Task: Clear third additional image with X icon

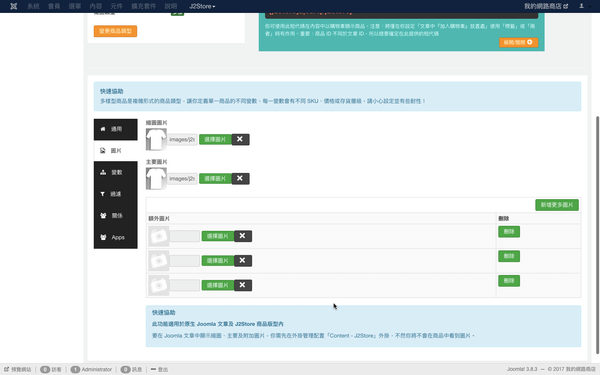Action: tap(243, 285)
